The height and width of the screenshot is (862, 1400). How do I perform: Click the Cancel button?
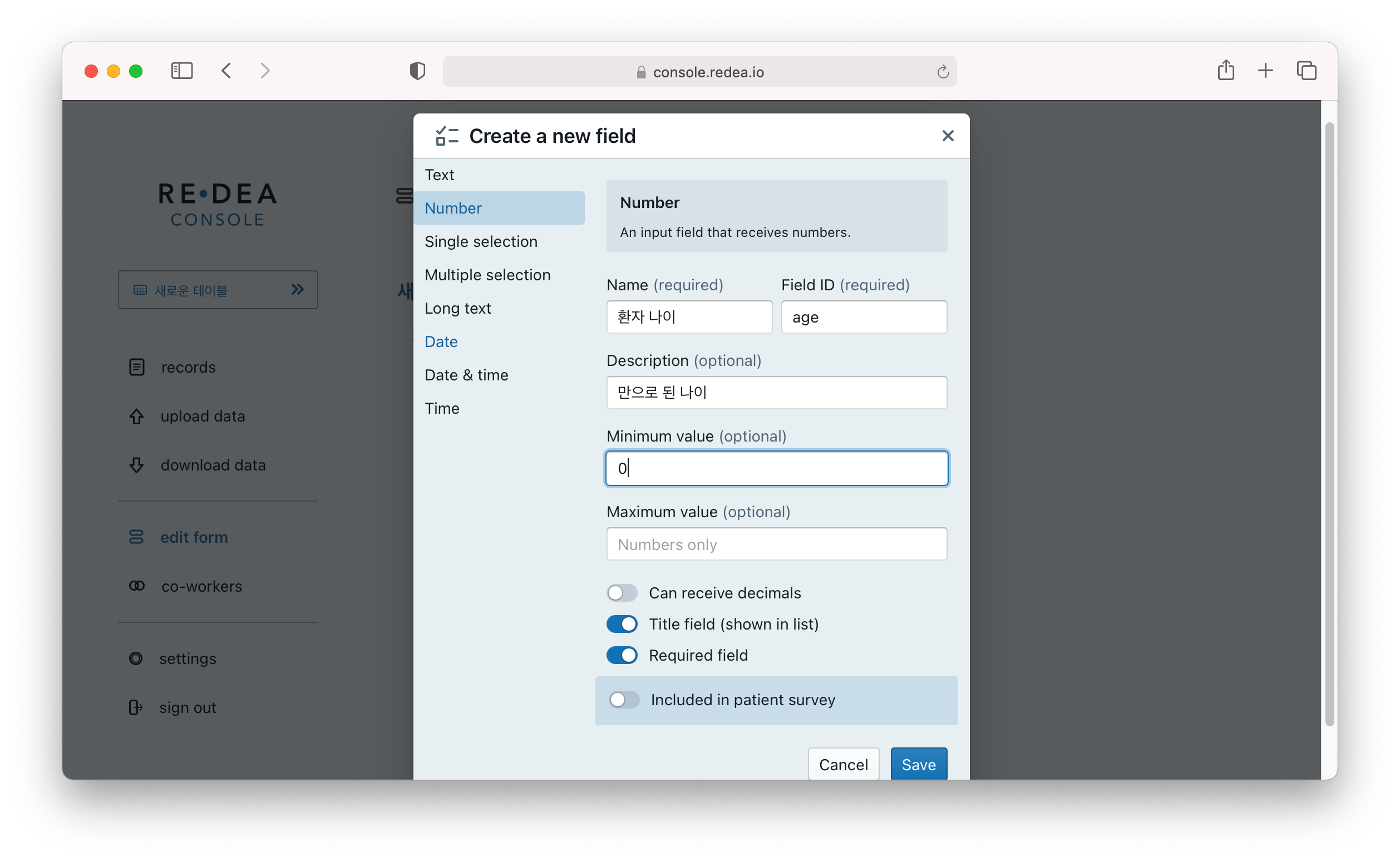point(843,764)
